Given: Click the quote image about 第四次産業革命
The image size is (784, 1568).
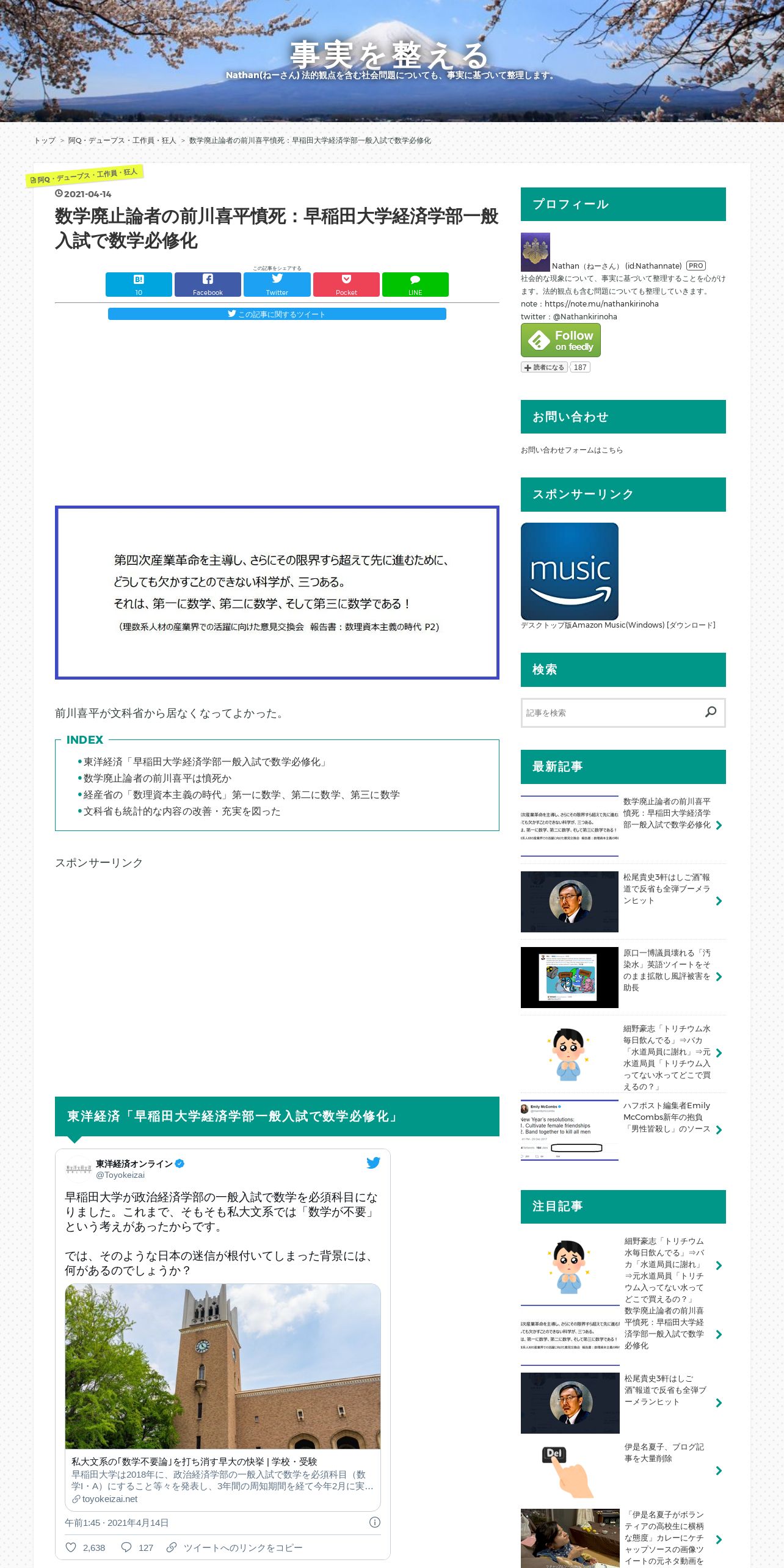Looking at the screenshot, I should [277, 592].
